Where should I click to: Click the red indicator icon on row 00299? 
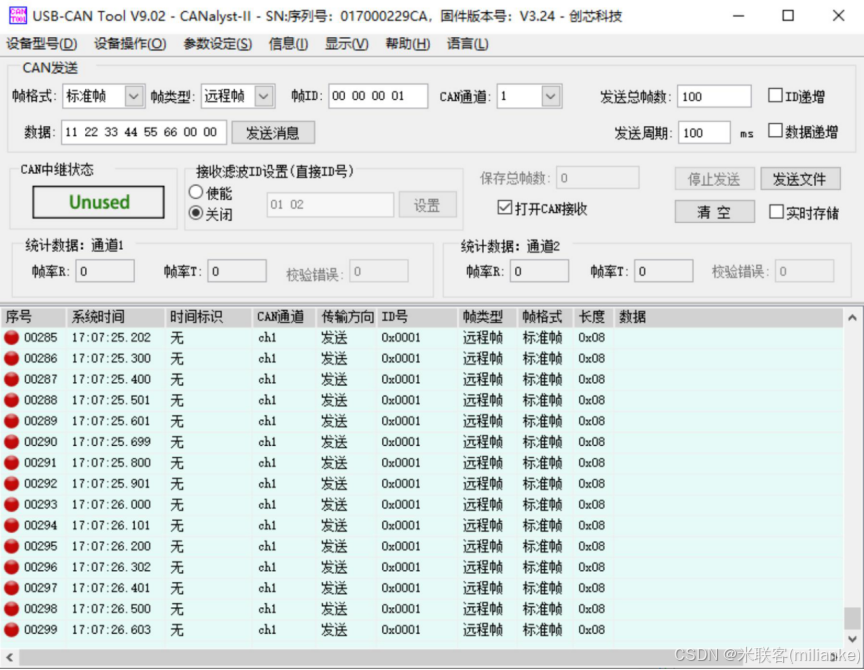pyautogui.click(x=10, y=630)
